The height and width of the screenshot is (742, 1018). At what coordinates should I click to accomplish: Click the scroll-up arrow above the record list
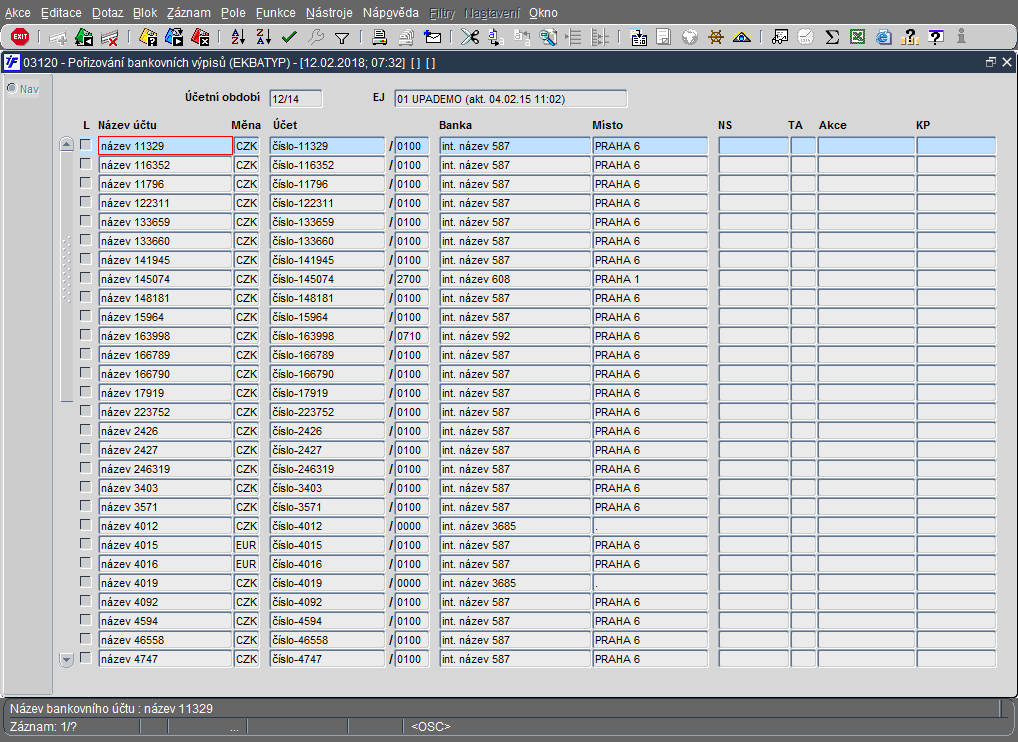66,145
